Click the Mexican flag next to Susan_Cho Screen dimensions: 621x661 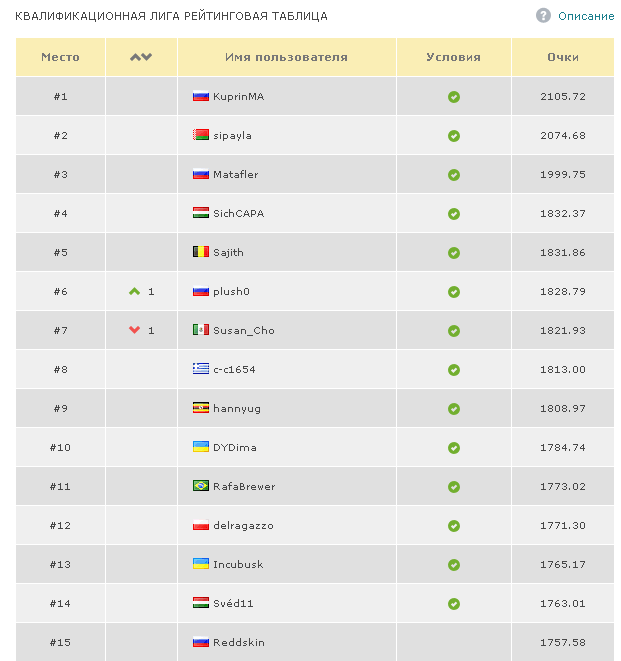click(x=200, y=330)
